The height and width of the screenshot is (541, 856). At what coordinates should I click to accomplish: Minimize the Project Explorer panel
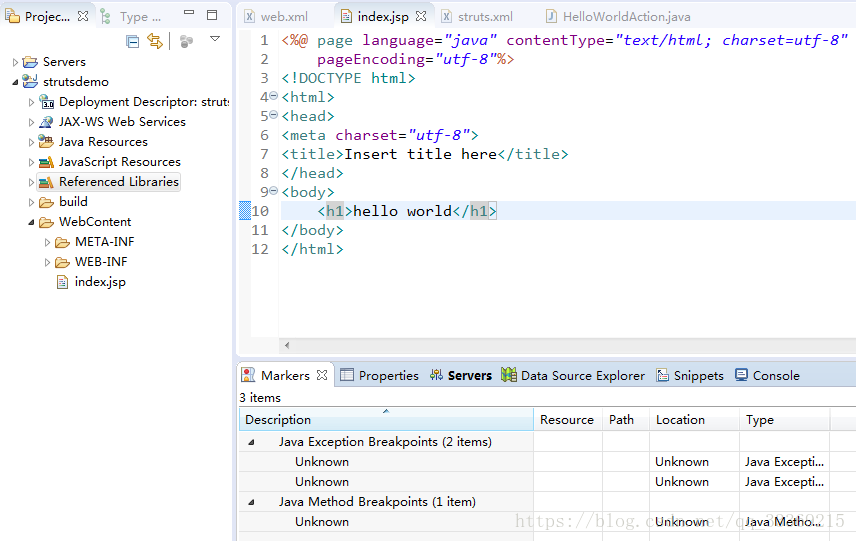pyautogui.click(x=189, y=13)
